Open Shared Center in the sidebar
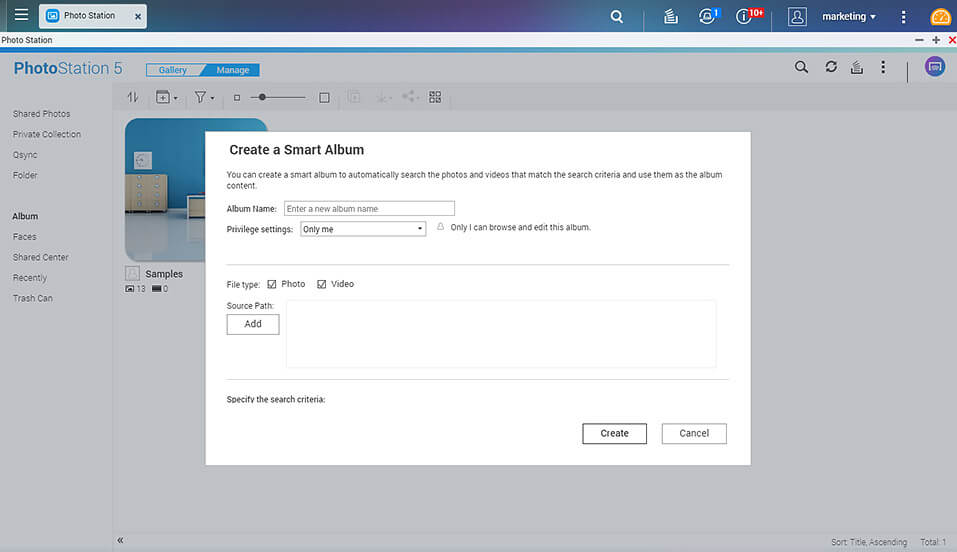The image size is (957, 552). (x=40, y=257)
